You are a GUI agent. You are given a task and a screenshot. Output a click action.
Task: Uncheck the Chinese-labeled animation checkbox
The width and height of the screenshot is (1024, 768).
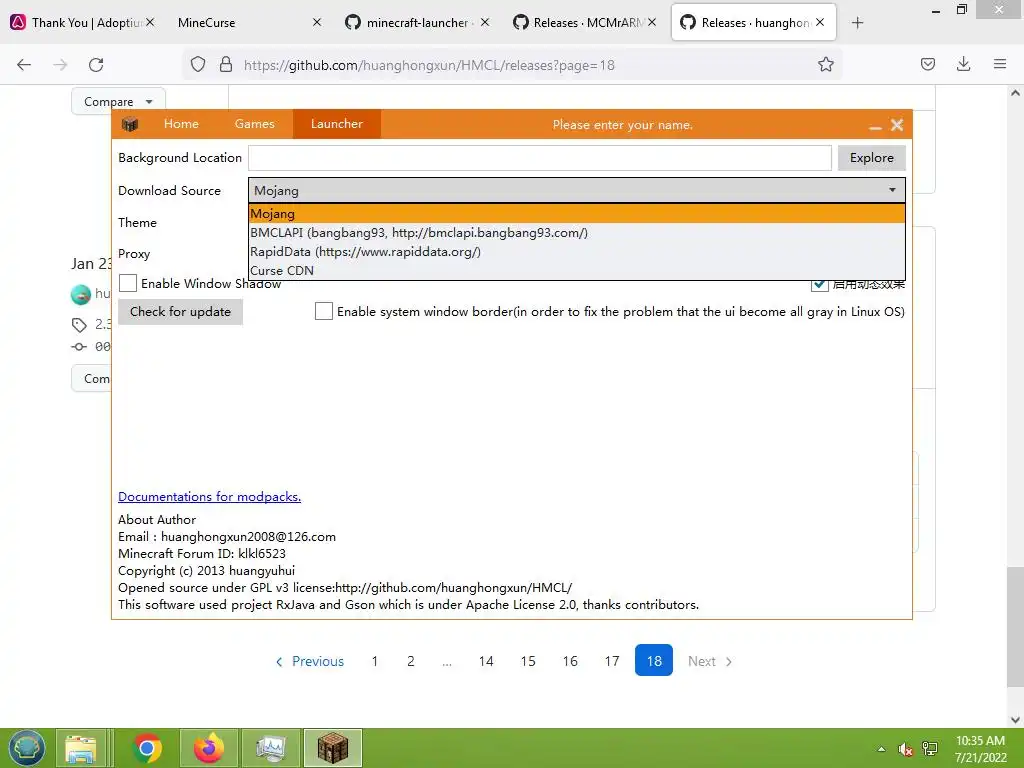[820, 285]
